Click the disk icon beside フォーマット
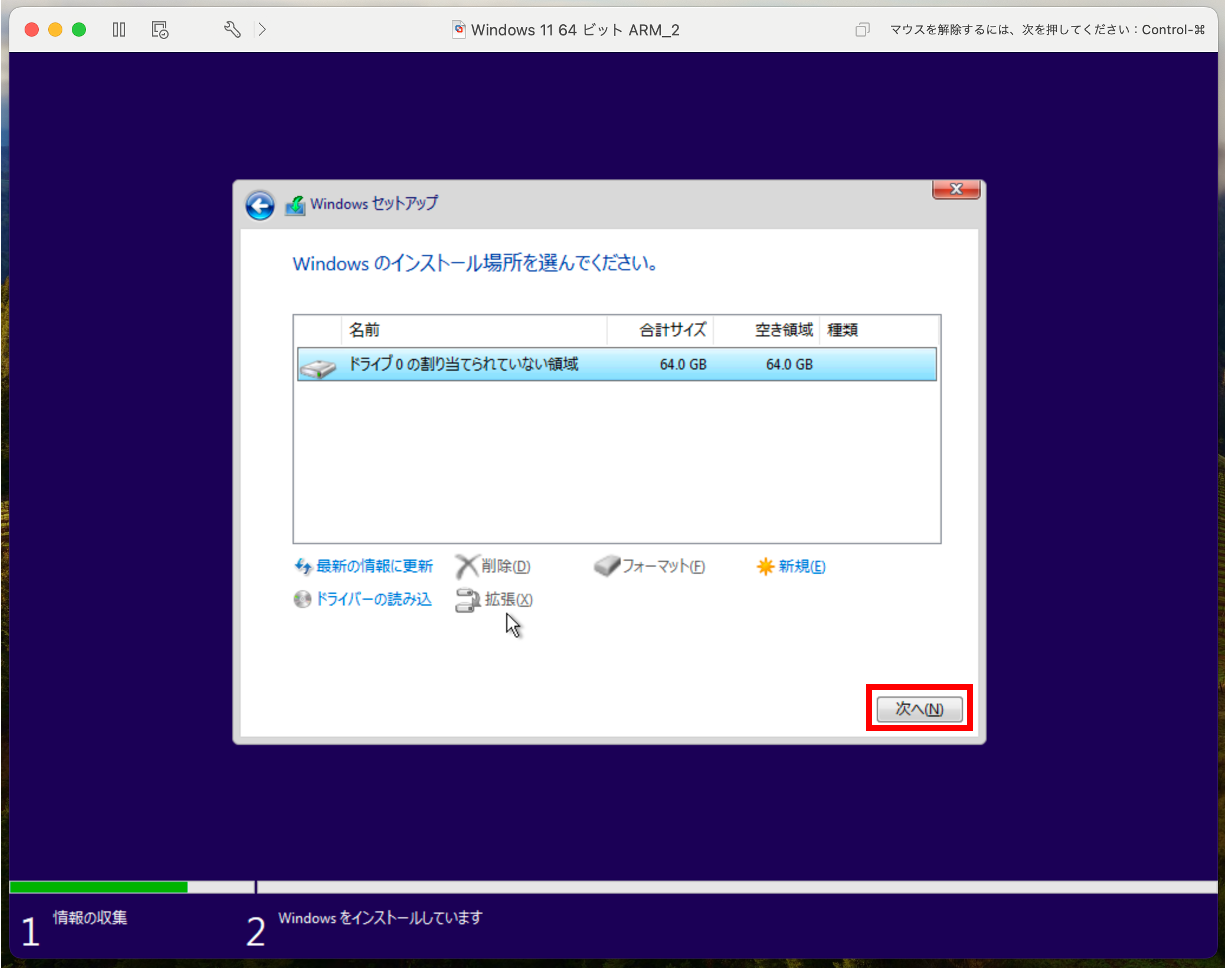The height and width of the screenshot is (968, 1226). [x=607, y=567]
